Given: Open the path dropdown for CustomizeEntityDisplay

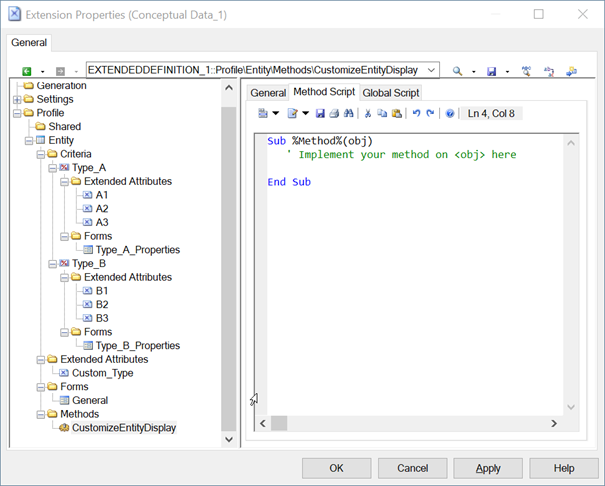Looking at the screenshot, I should point(431,70).
